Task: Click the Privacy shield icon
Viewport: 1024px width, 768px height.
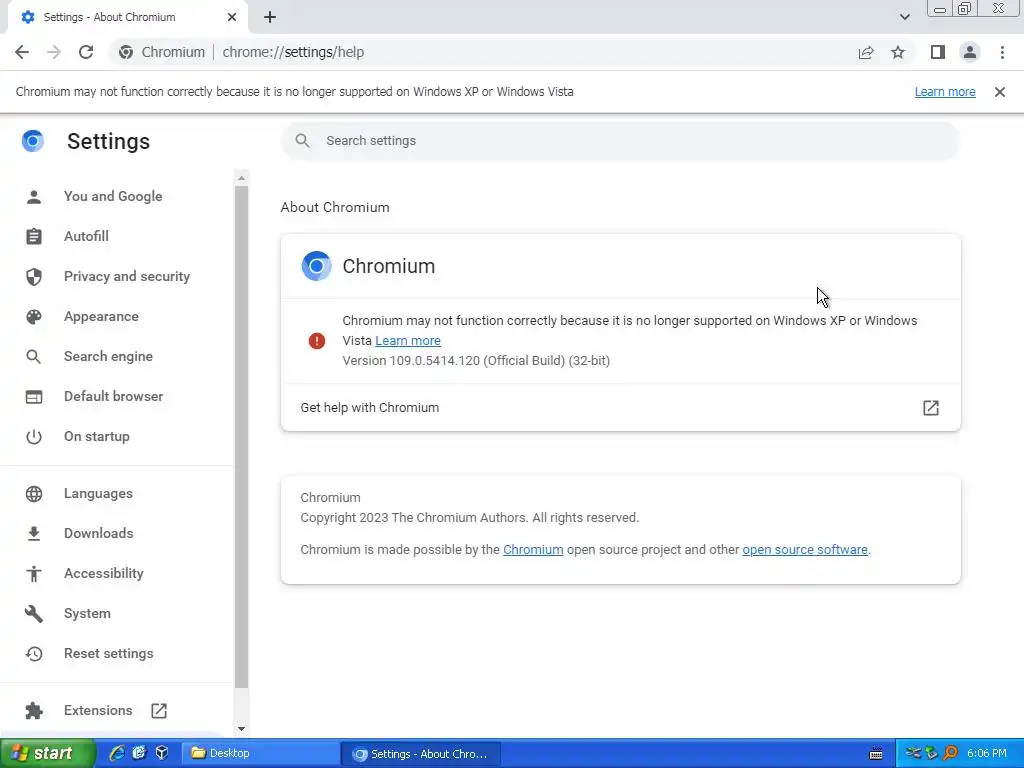Action: tap(34, 277)
